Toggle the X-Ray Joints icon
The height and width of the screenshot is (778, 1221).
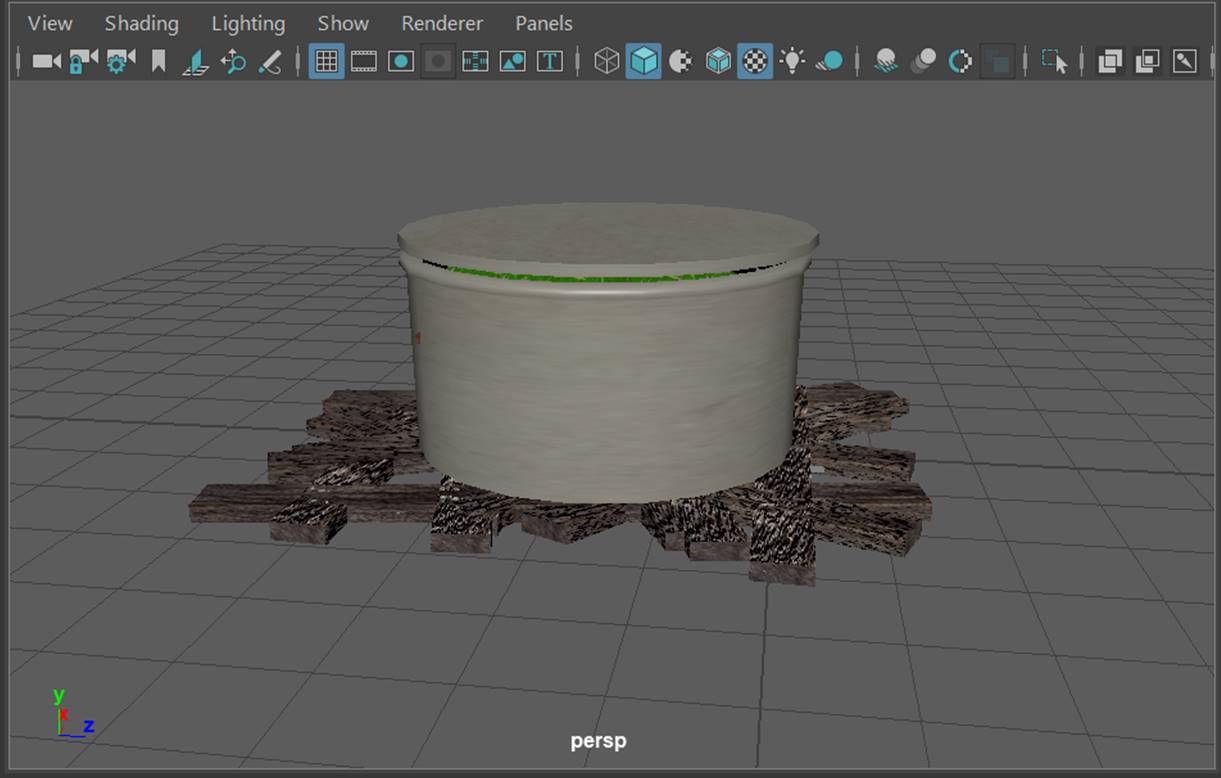tap(1184, 61)
